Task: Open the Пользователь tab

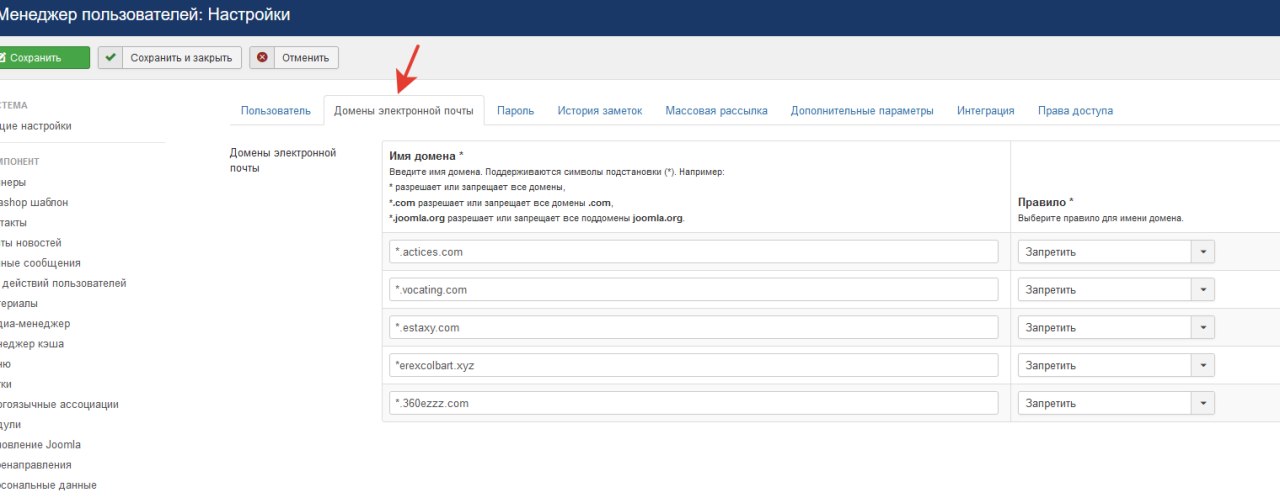Action: 276,111
